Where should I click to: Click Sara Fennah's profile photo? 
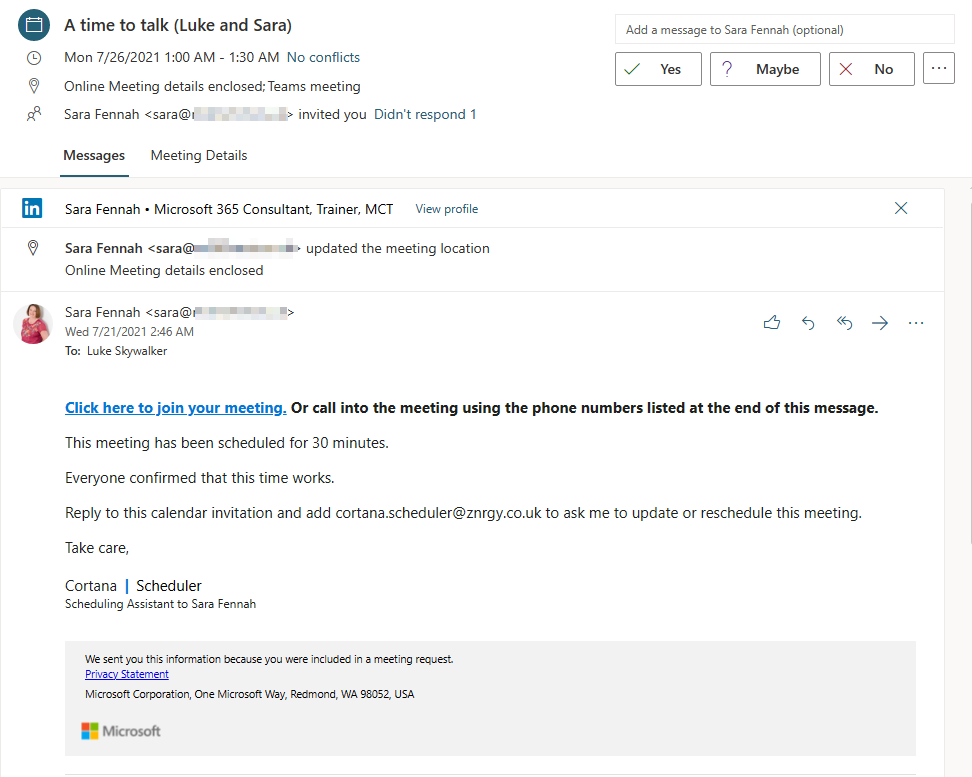(x=33, y=324)
